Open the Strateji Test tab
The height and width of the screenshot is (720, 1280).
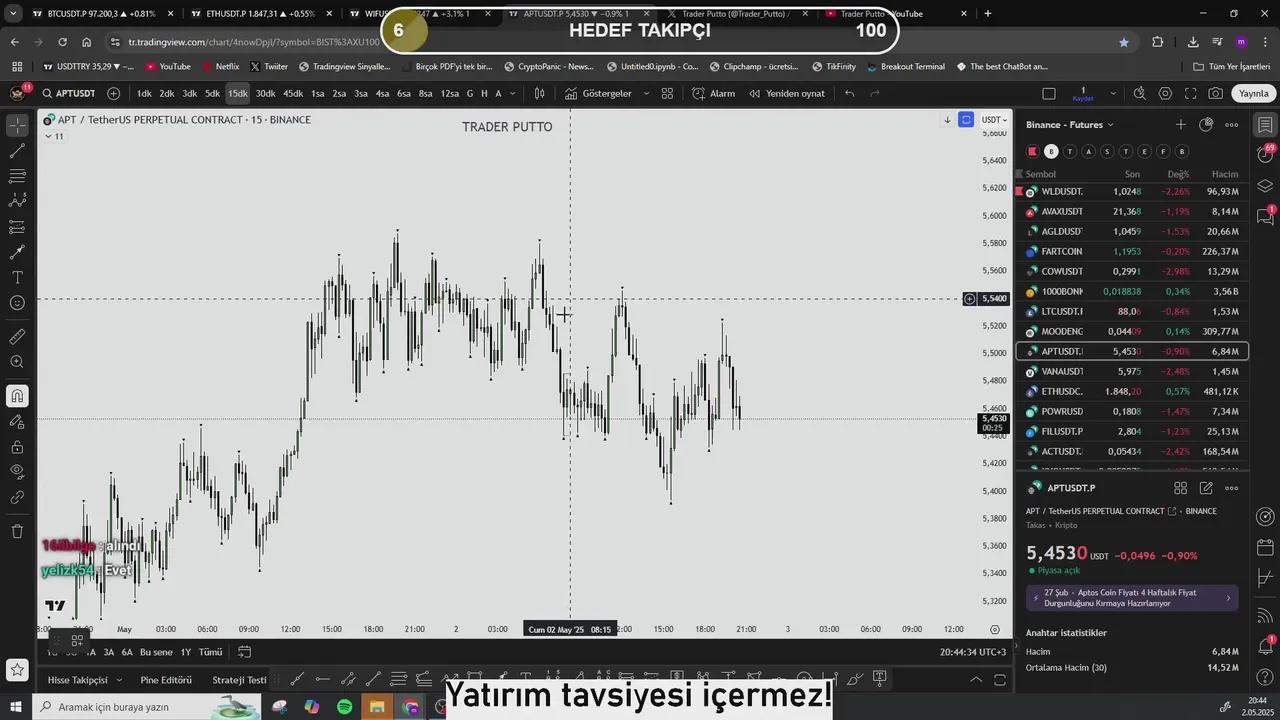click(x=240, y=680)
